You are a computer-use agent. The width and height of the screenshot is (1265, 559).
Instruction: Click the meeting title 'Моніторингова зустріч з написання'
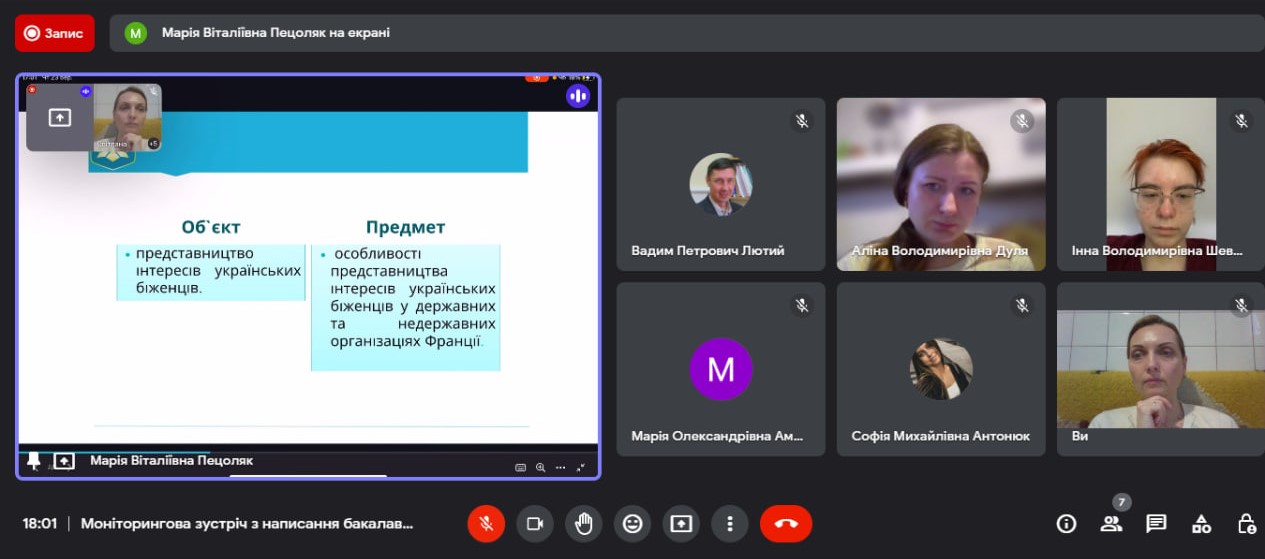click(247, 523)
